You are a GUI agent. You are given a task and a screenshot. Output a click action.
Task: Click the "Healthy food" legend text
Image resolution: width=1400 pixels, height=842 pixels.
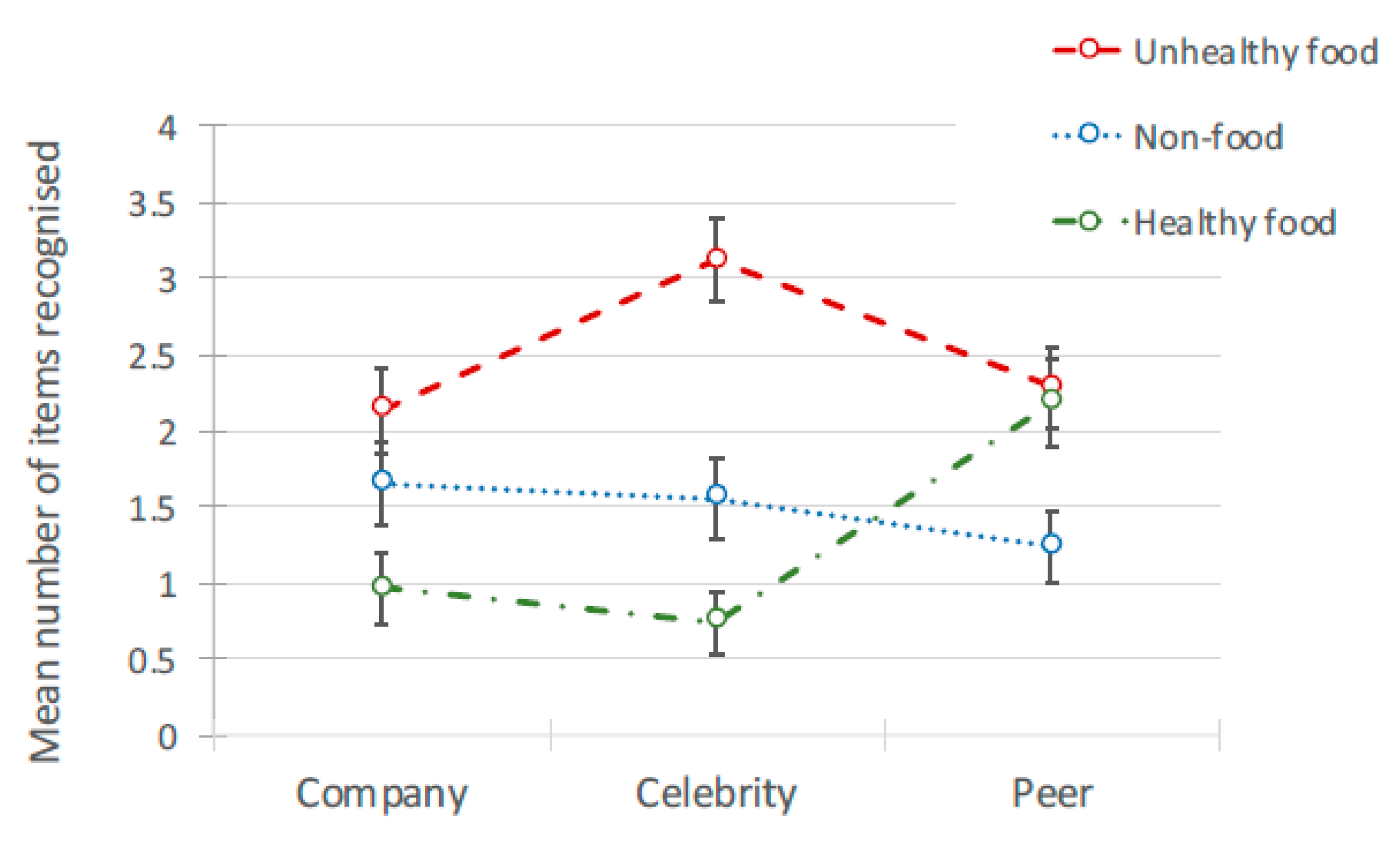(1235, 224)
